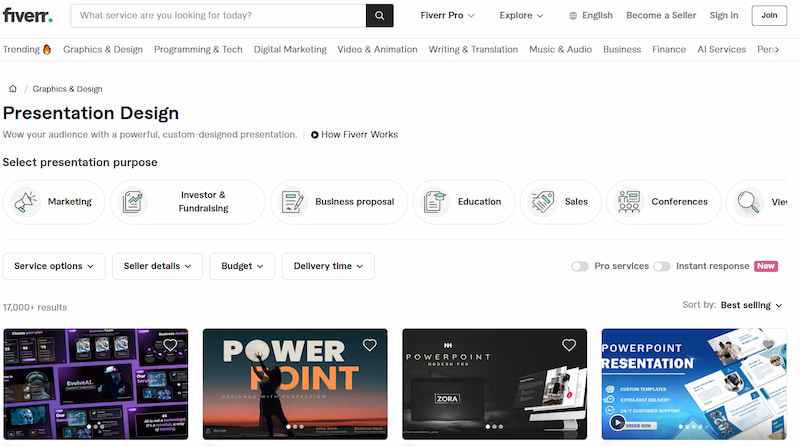Open Digital Marketing category
This screenshot has height=446, width=800.
pyautogui.click(x=290, y=49)
